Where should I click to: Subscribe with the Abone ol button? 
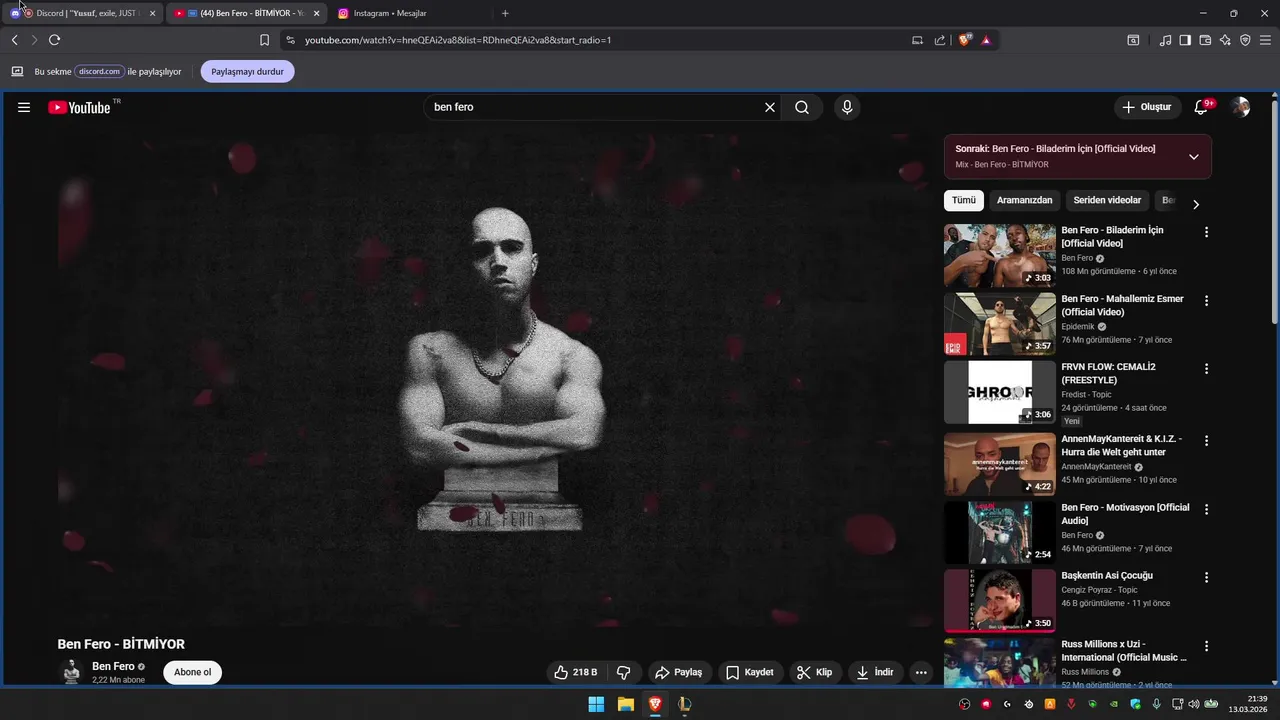click(x=192, y=672)
